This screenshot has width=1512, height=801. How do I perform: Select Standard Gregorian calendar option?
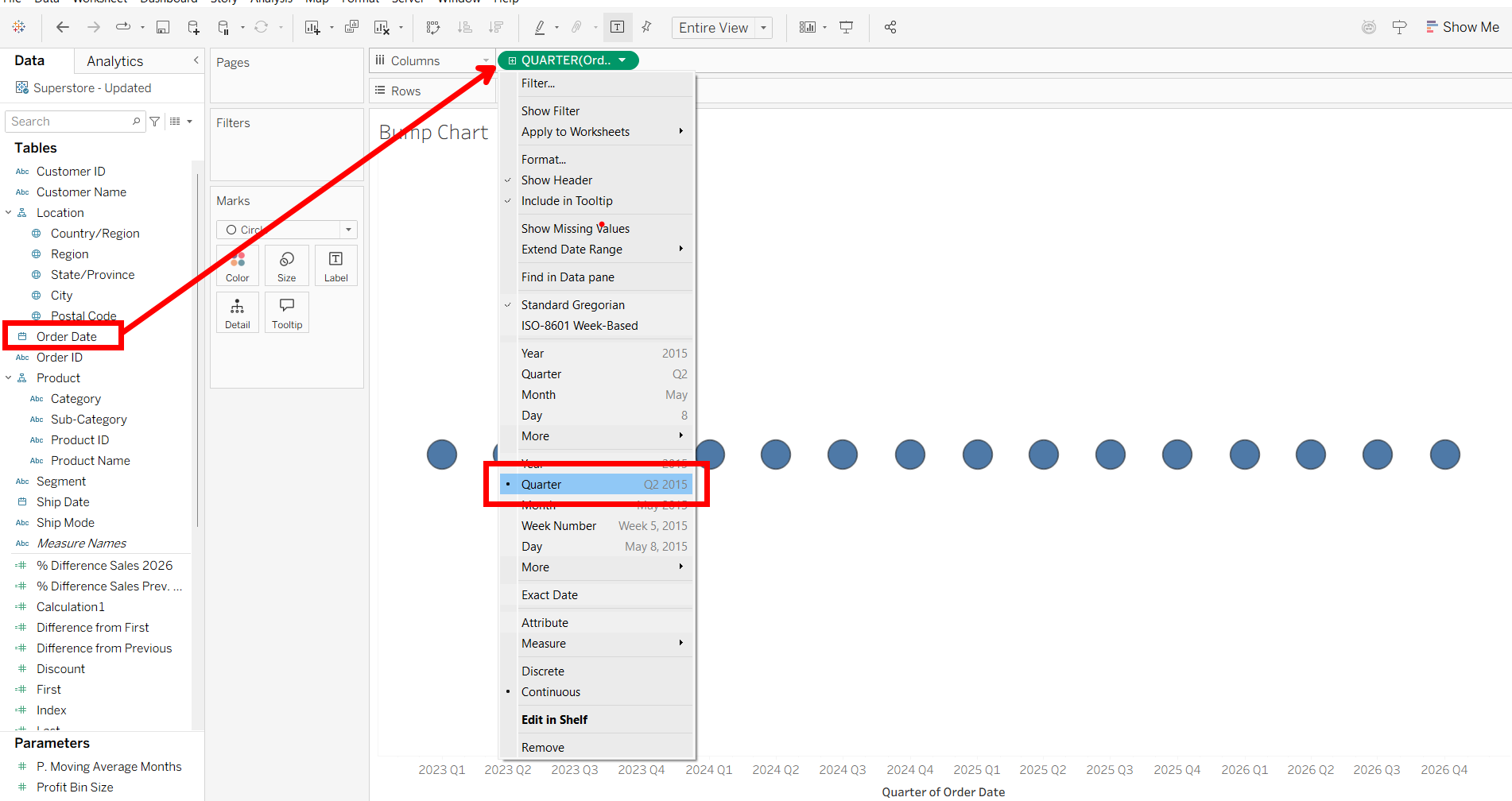click(x=597, y=305)
